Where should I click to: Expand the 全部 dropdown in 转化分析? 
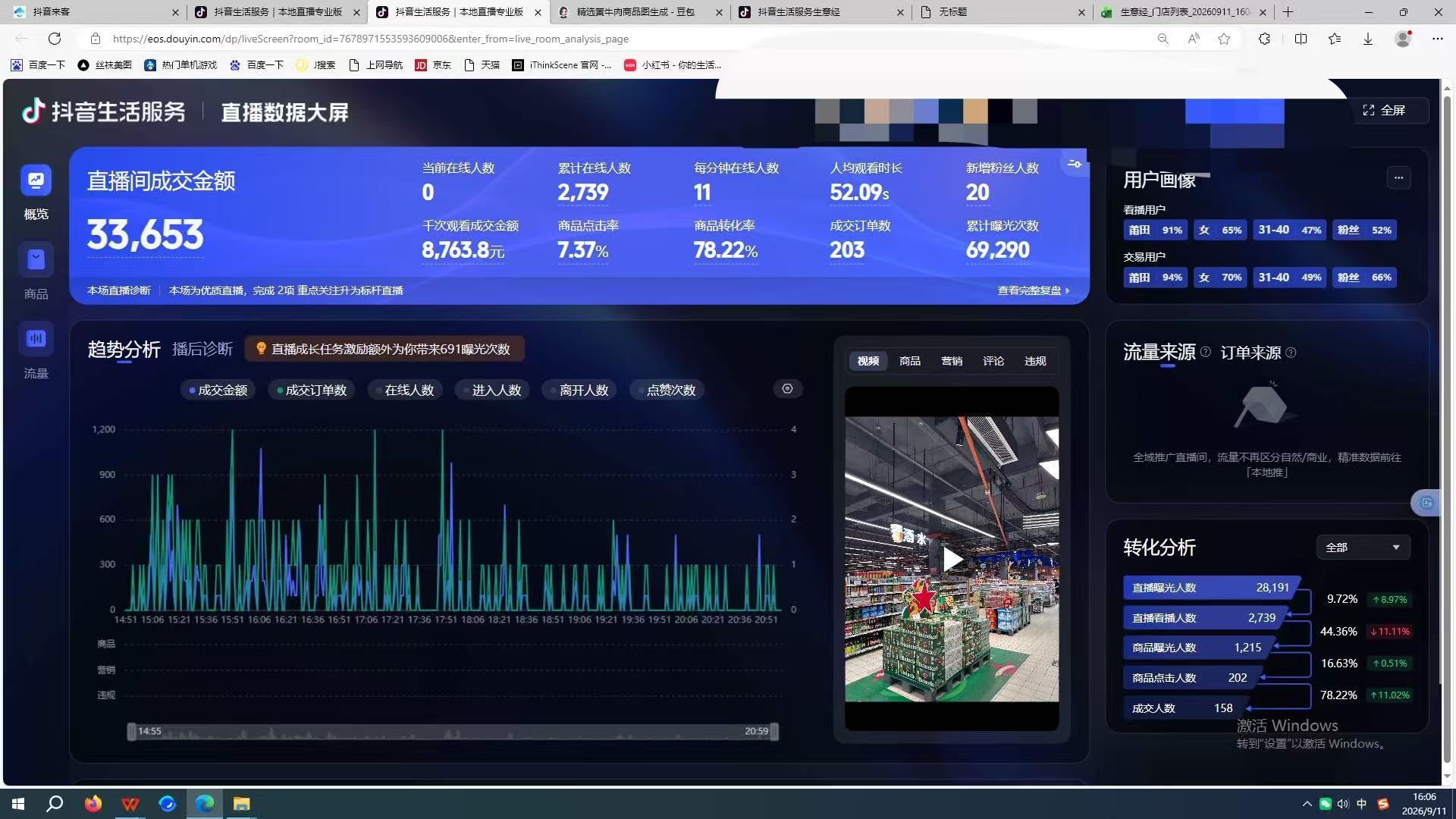pos(1363,548)
